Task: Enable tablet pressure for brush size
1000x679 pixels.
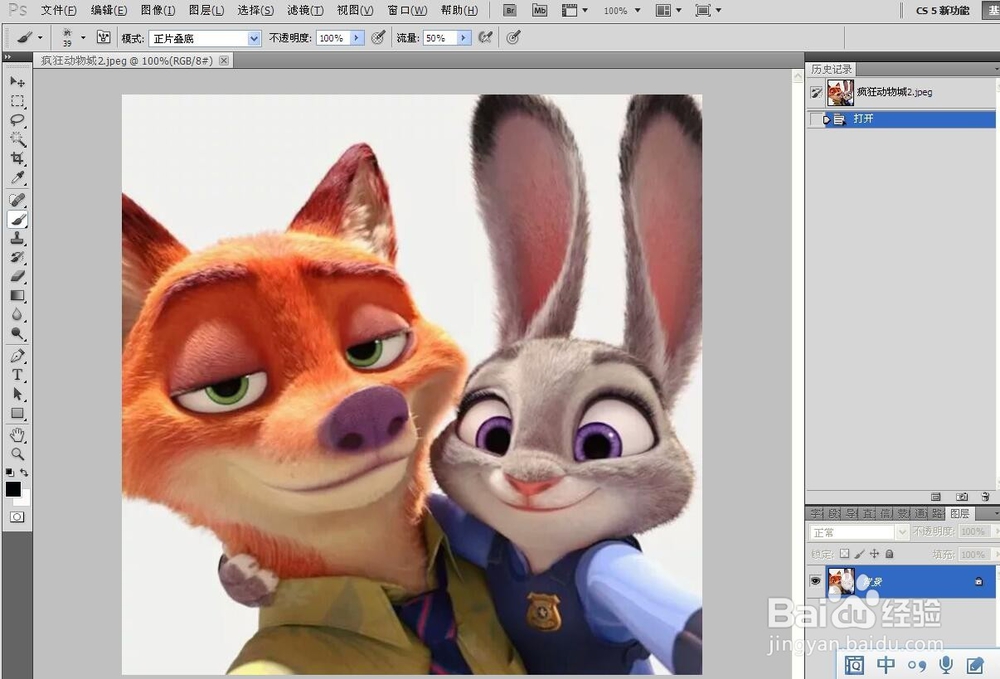Action: tap(513, 38)
